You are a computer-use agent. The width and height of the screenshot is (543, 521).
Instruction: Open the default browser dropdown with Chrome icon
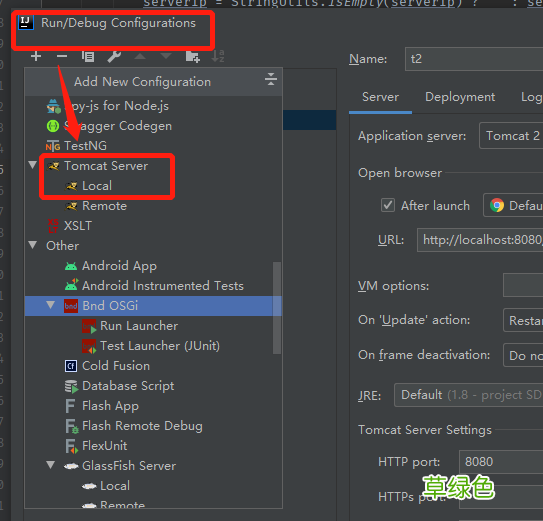click(513, 205)
